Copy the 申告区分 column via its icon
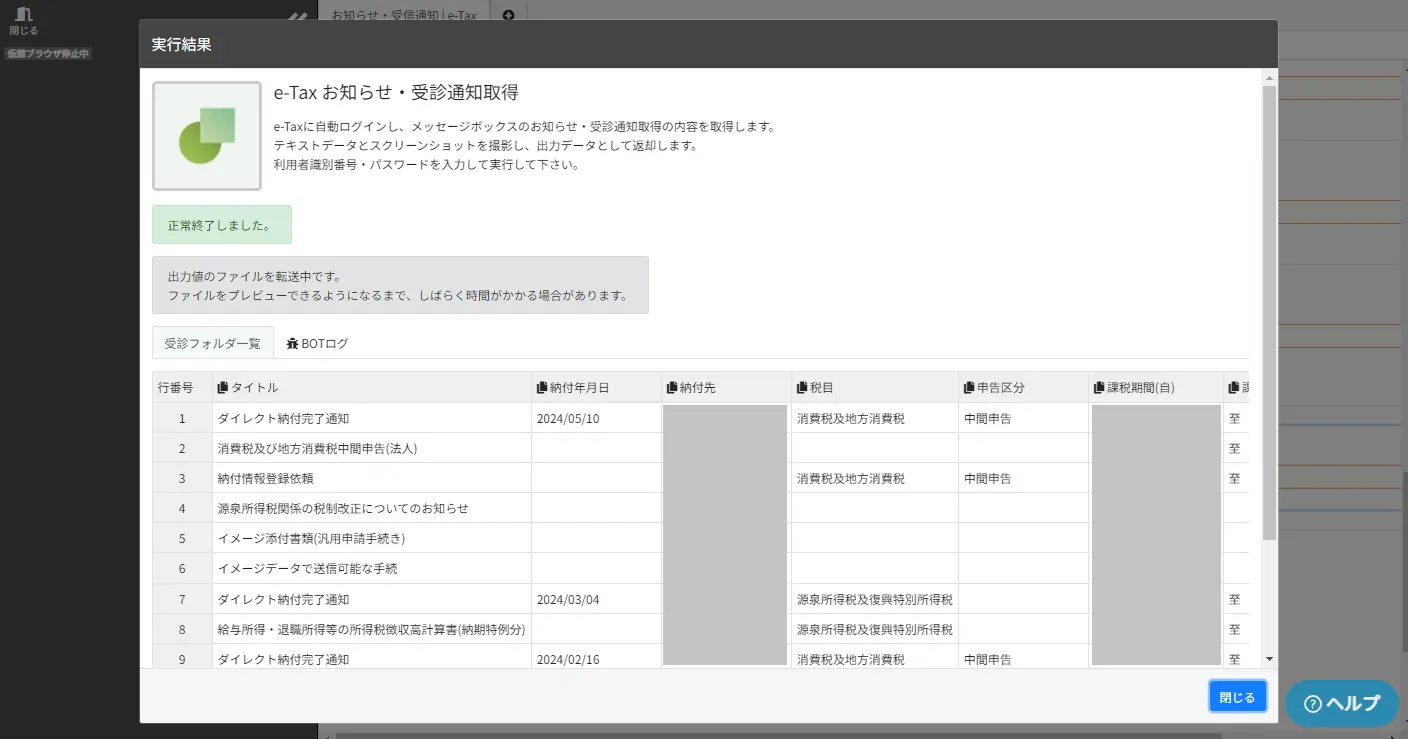 (x=969, y=387)
